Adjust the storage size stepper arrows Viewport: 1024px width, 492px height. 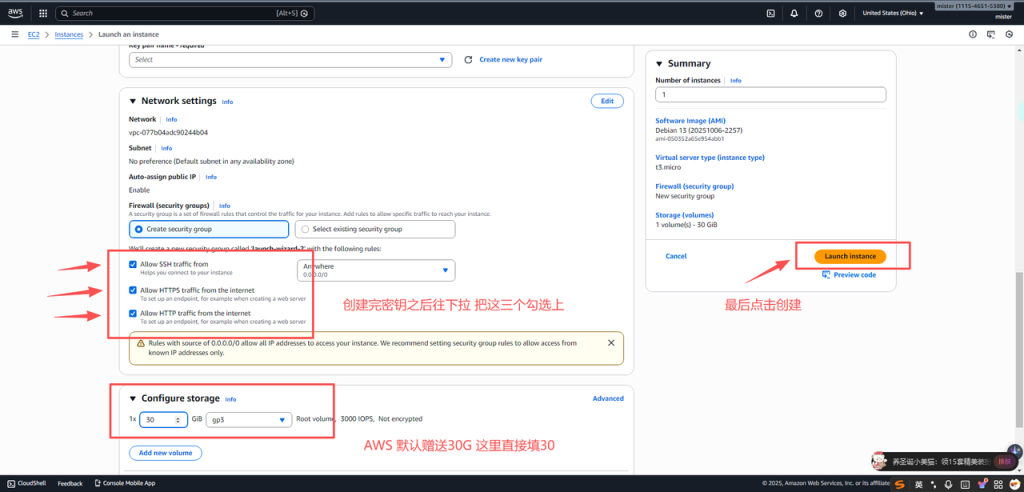pos(178,420)
